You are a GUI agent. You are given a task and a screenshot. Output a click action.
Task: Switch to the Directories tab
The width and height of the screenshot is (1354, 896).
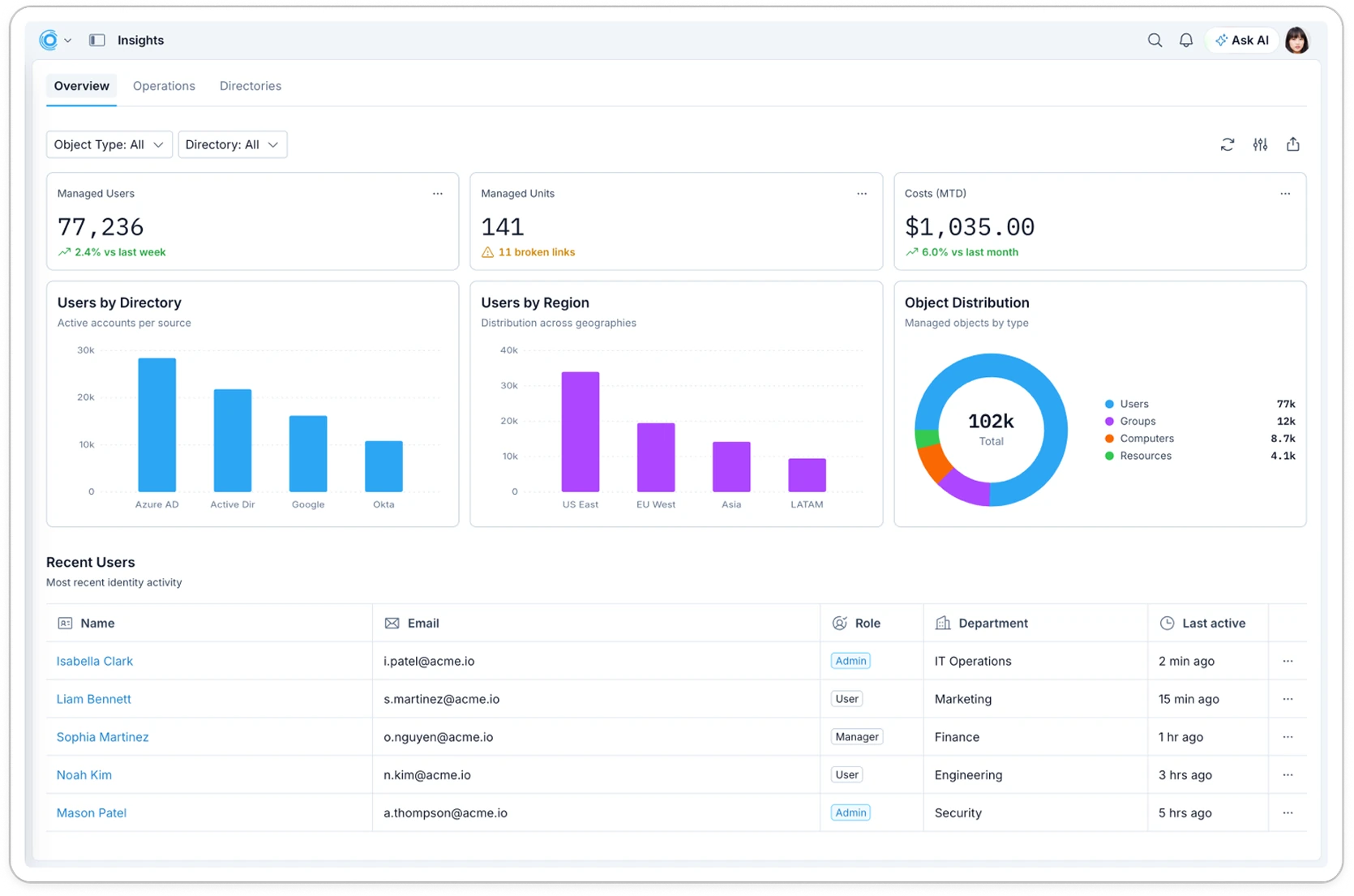click(x=251, y=86)
